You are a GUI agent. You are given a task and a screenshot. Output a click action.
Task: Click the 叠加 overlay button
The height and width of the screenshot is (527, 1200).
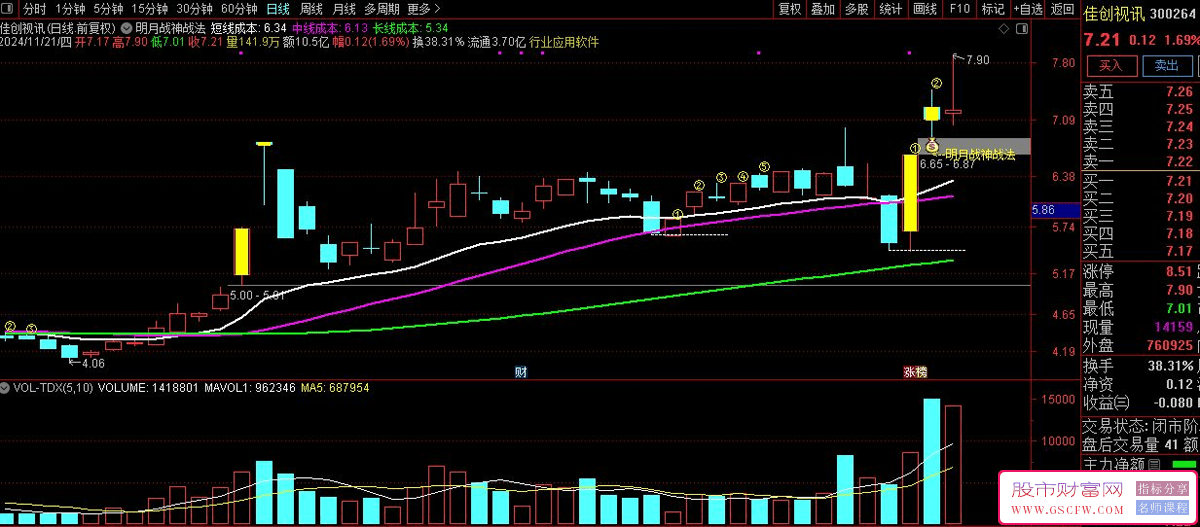823,9
